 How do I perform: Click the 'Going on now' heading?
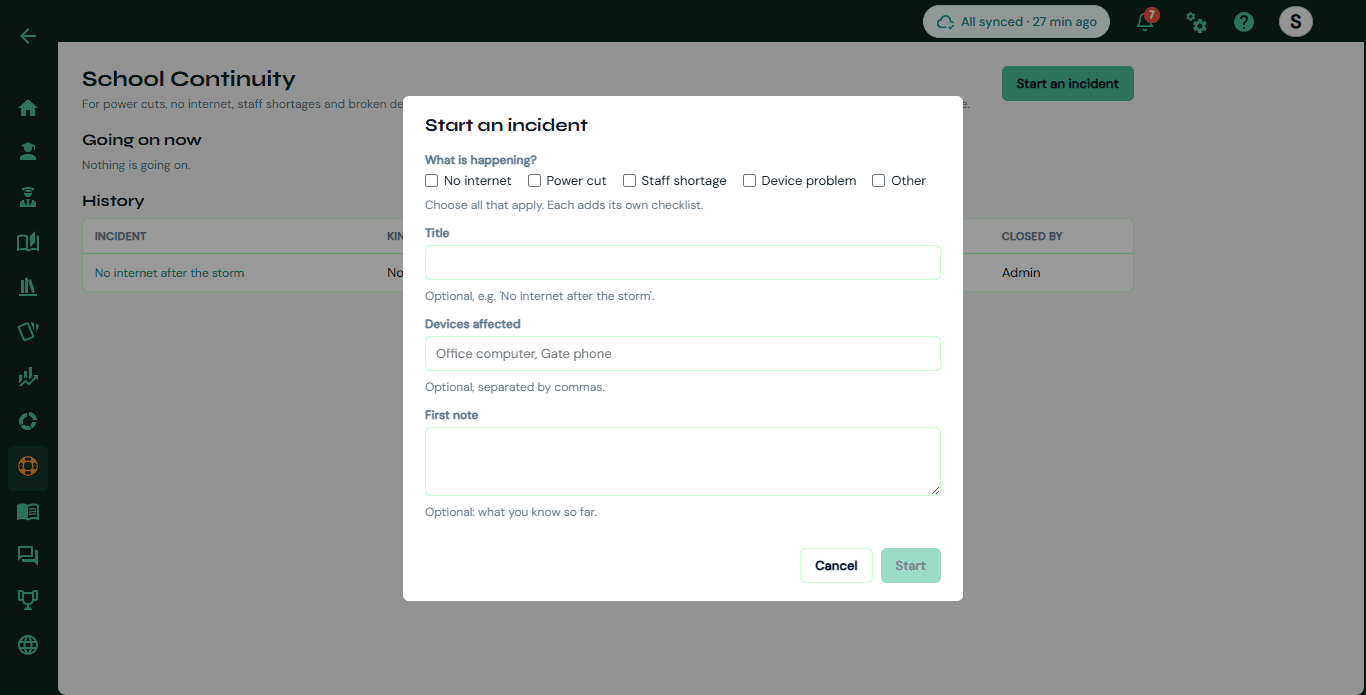click(x=142, y=140)
